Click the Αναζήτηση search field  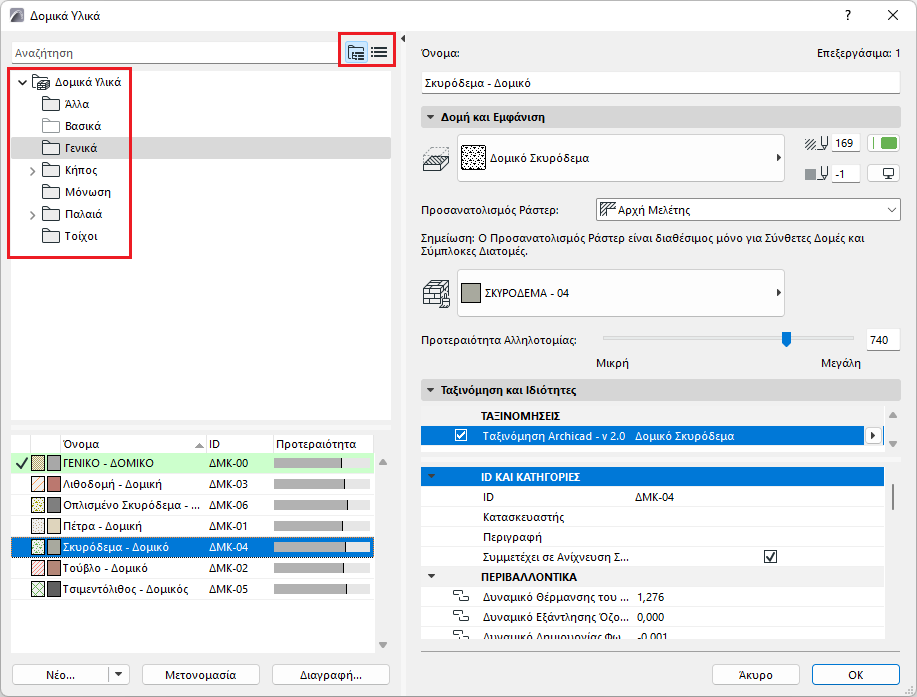point(175,53)
